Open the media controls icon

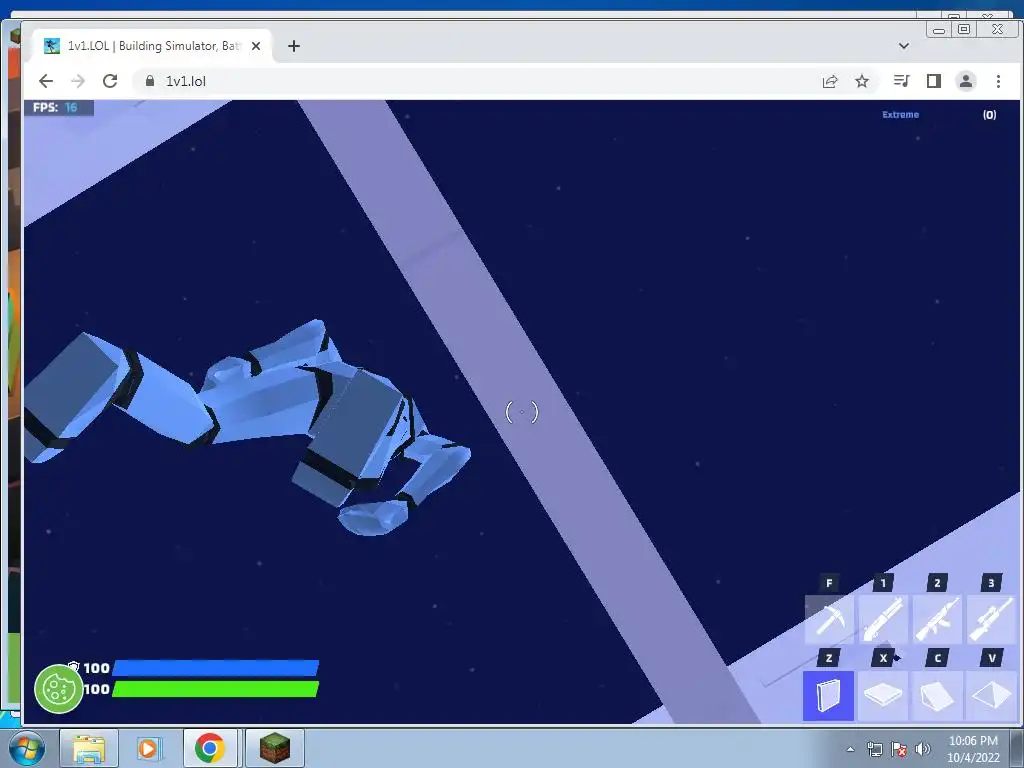901,81
